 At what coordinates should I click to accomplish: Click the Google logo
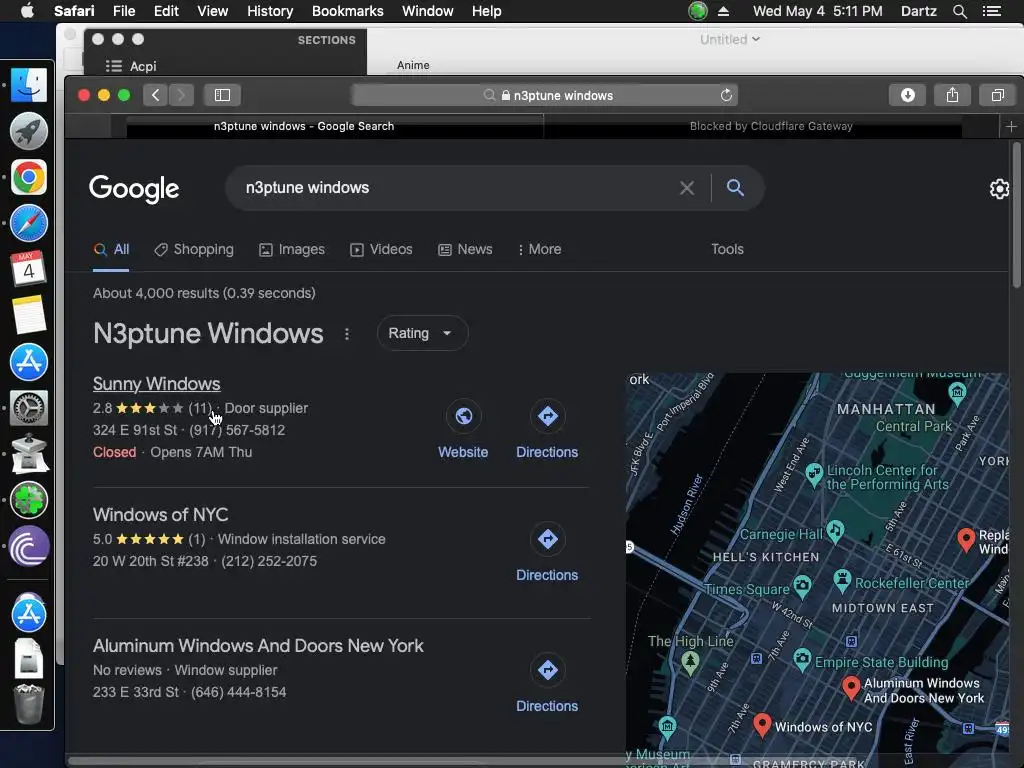pyautogui.click(x=135, y=189)
